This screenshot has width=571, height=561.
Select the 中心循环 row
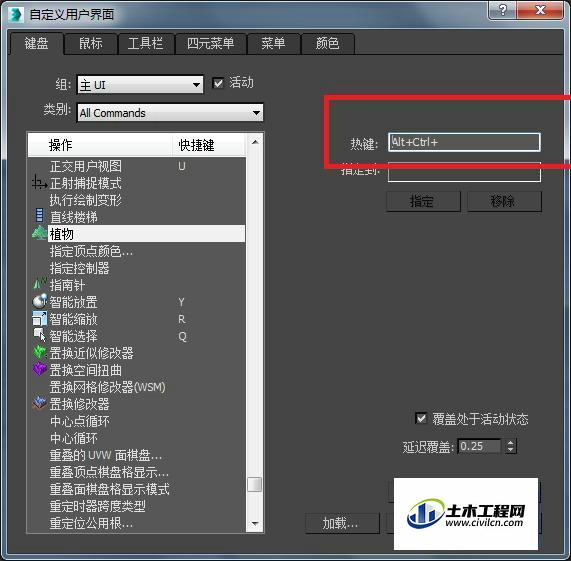(137, 438)
